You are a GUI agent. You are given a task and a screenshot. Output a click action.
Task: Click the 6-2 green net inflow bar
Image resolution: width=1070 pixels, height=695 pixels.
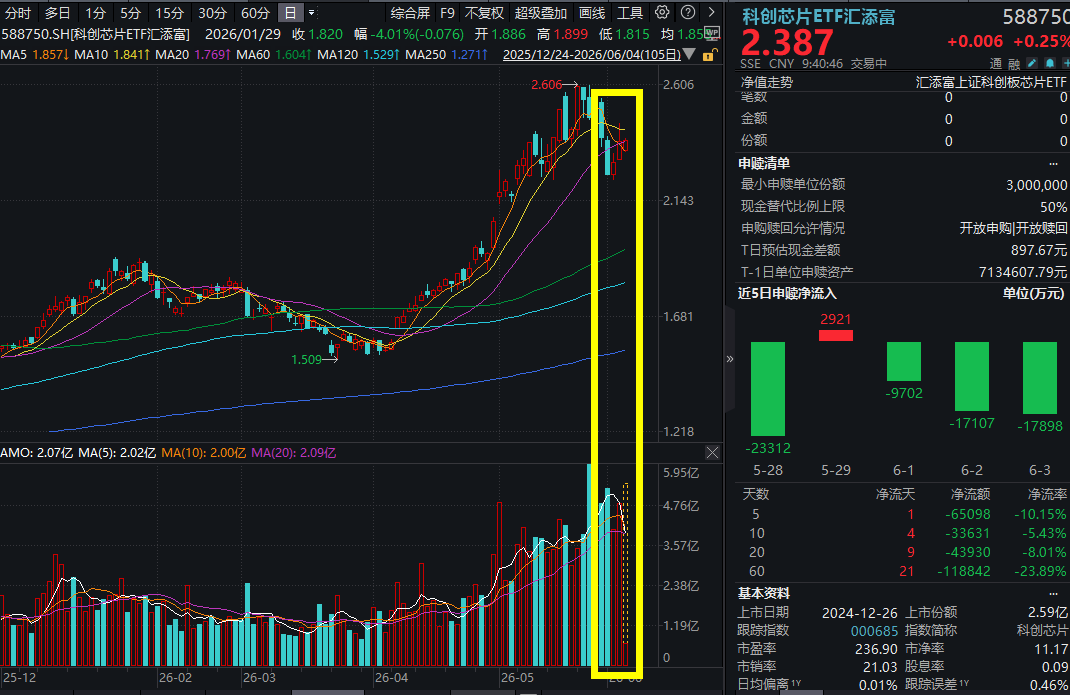tap(972, 376)
